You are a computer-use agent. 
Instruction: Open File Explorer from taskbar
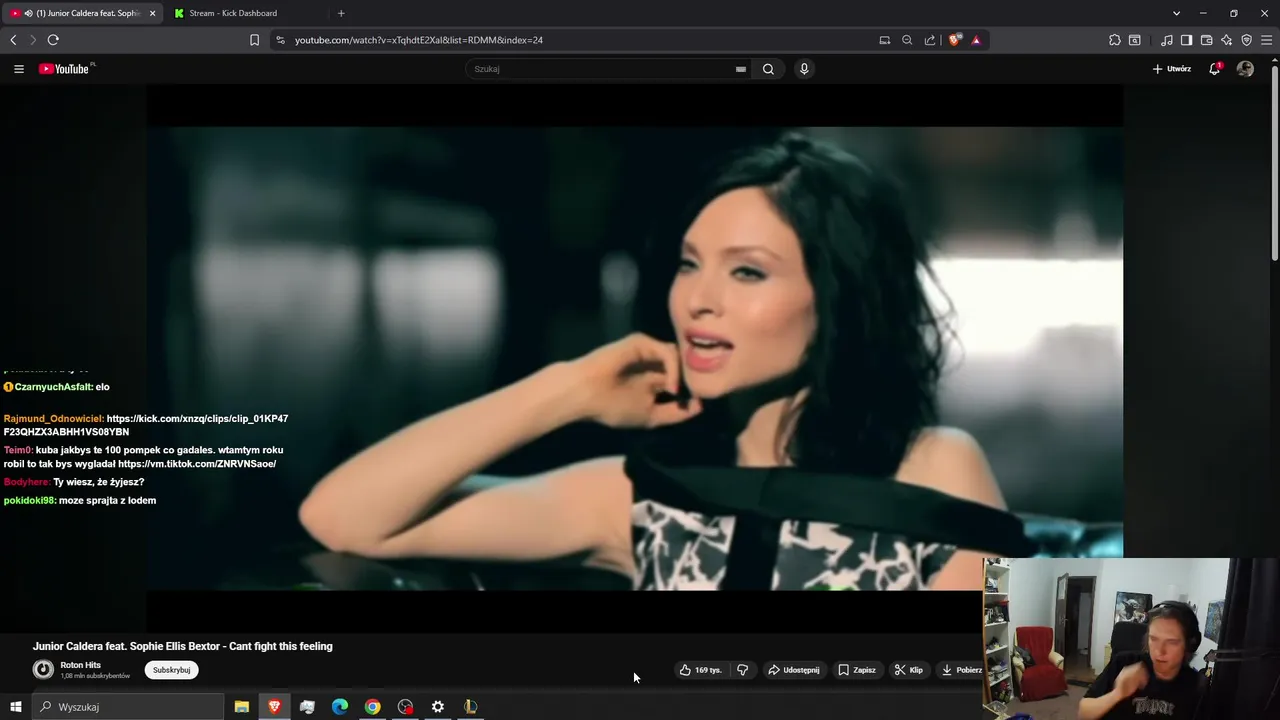pos(242,707)
